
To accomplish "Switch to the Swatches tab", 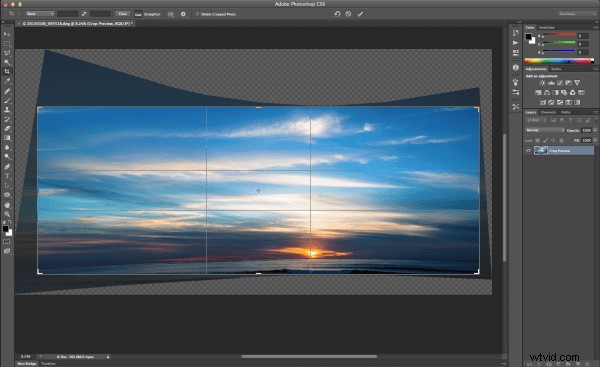I will [x=547, y=28].
